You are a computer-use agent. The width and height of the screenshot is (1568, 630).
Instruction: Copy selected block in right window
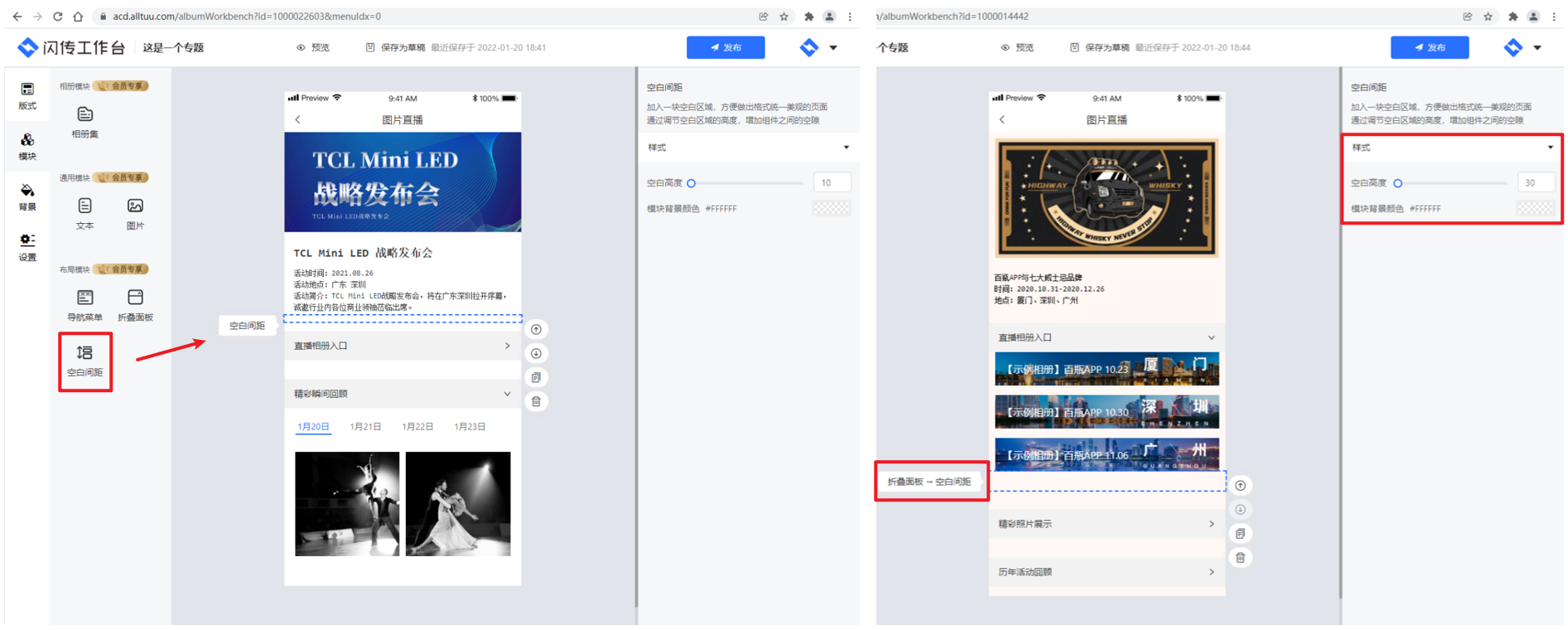[x=1241, y=534]
